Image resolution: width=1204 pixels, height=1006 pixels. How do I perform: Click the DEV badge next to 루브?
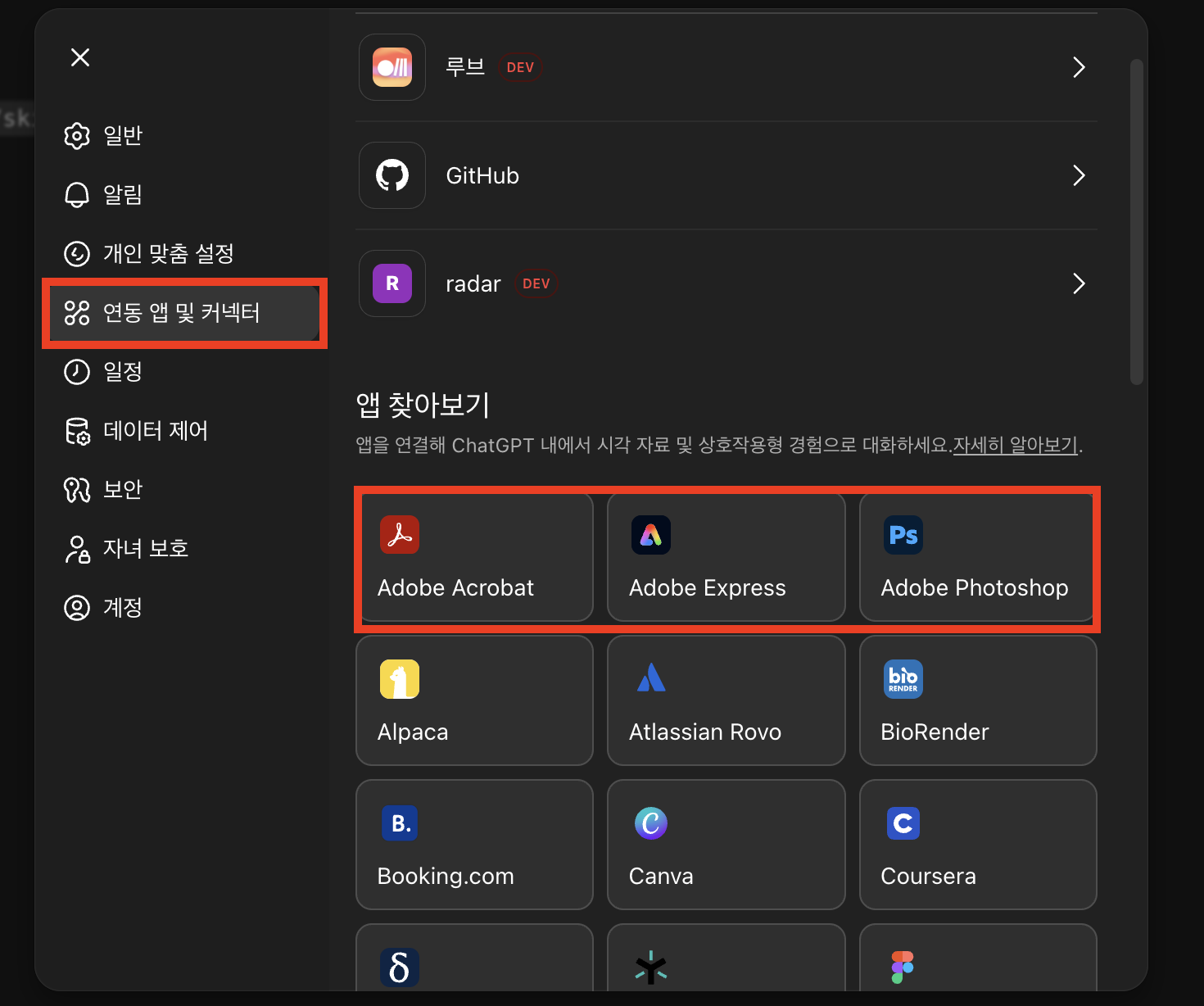520,67
